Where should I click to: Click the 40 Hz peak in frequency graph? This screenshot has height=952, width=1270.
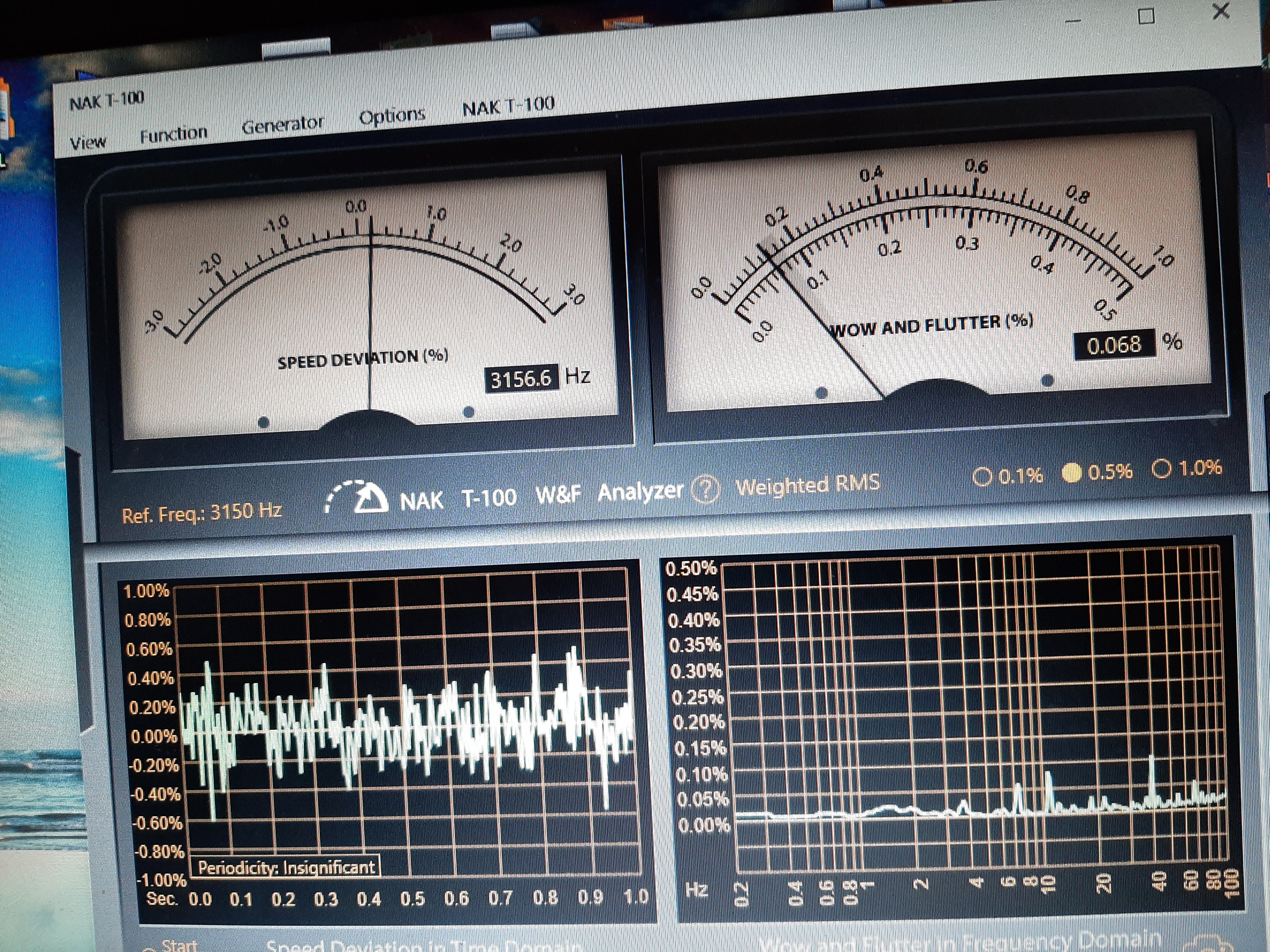1151,782
